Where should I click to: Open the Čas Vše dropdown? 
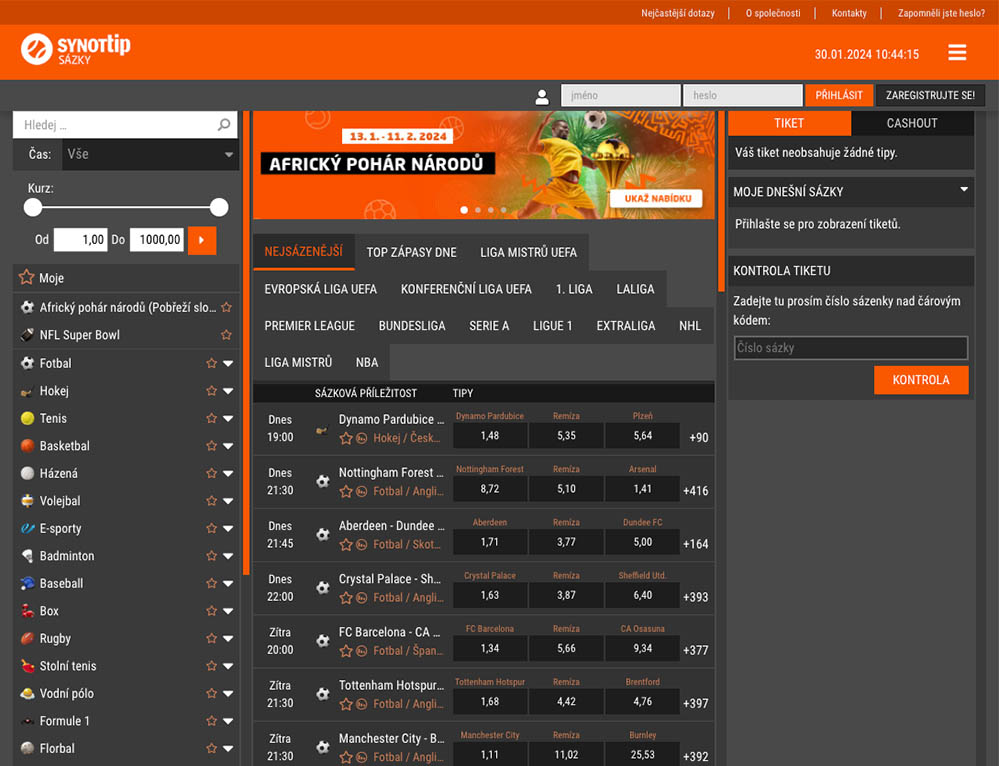tap(150, 154)
